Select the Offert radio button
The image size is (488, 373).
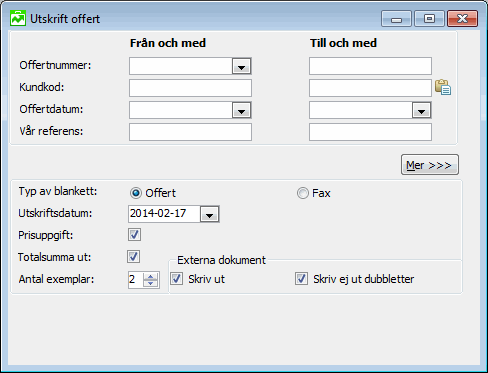tap(136, 193)
